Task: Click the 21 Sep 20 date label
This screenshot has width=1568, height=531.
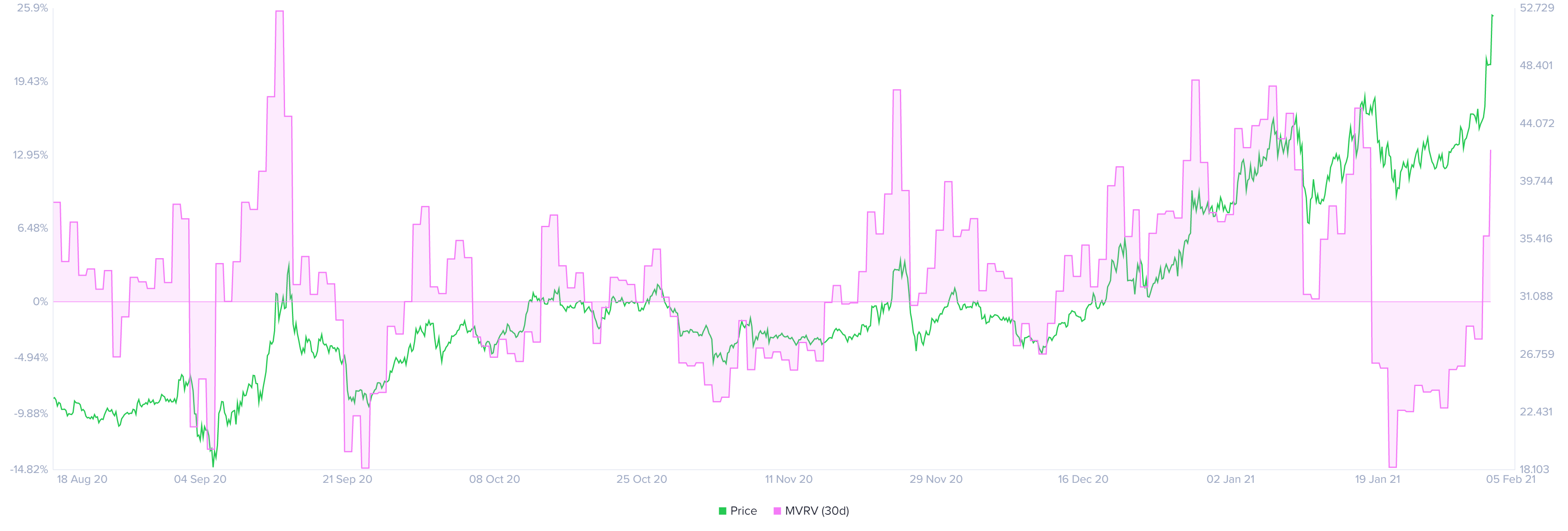Action: tap(347, 479)
